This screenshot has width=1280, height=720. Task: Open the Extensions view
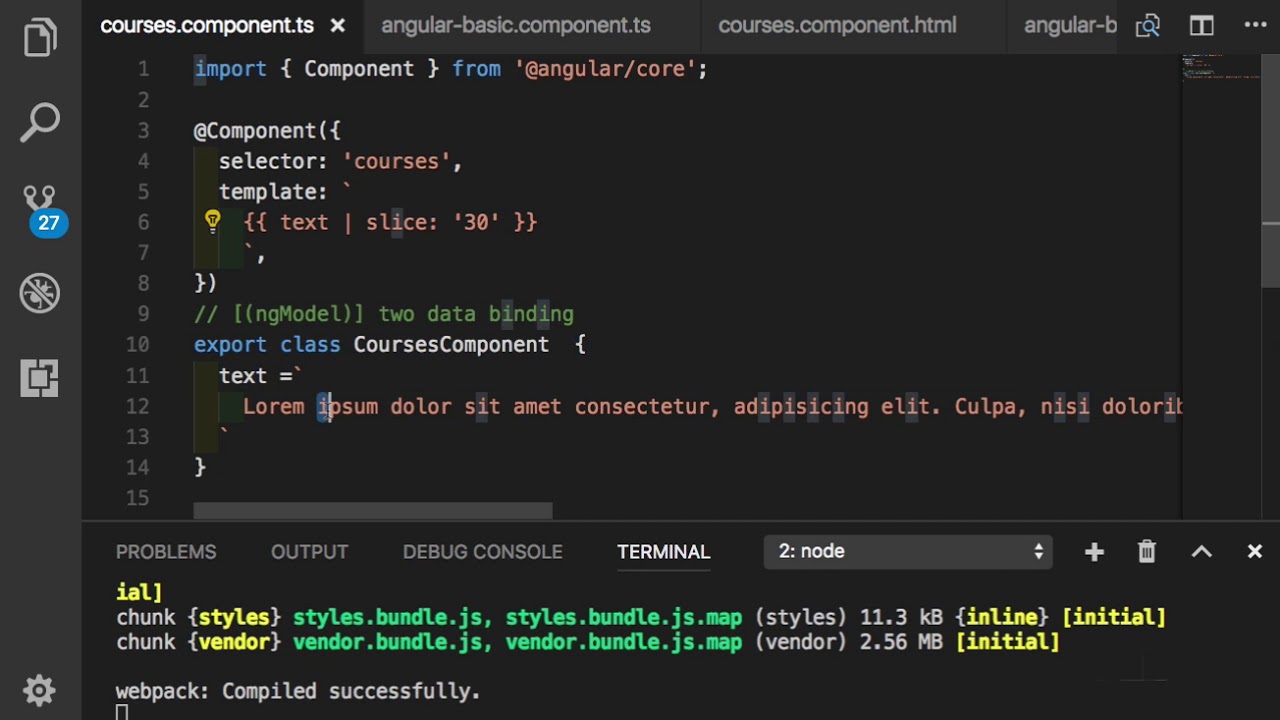click(40, 378)
